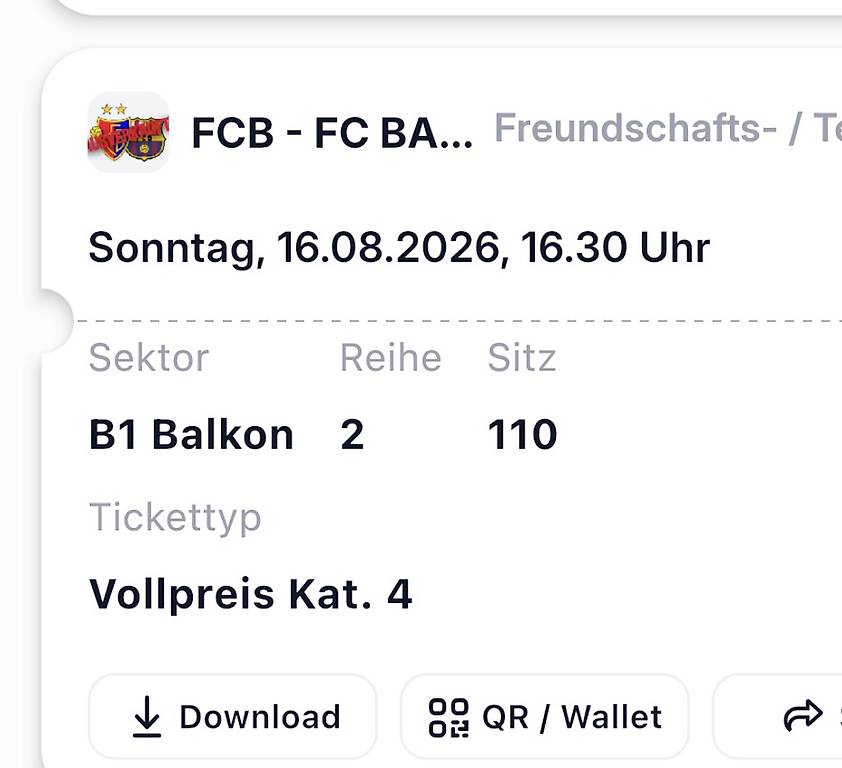The image size is (842, 768).
Task: Click the FCB club logo thumbnail
Action: click(128, 132)
